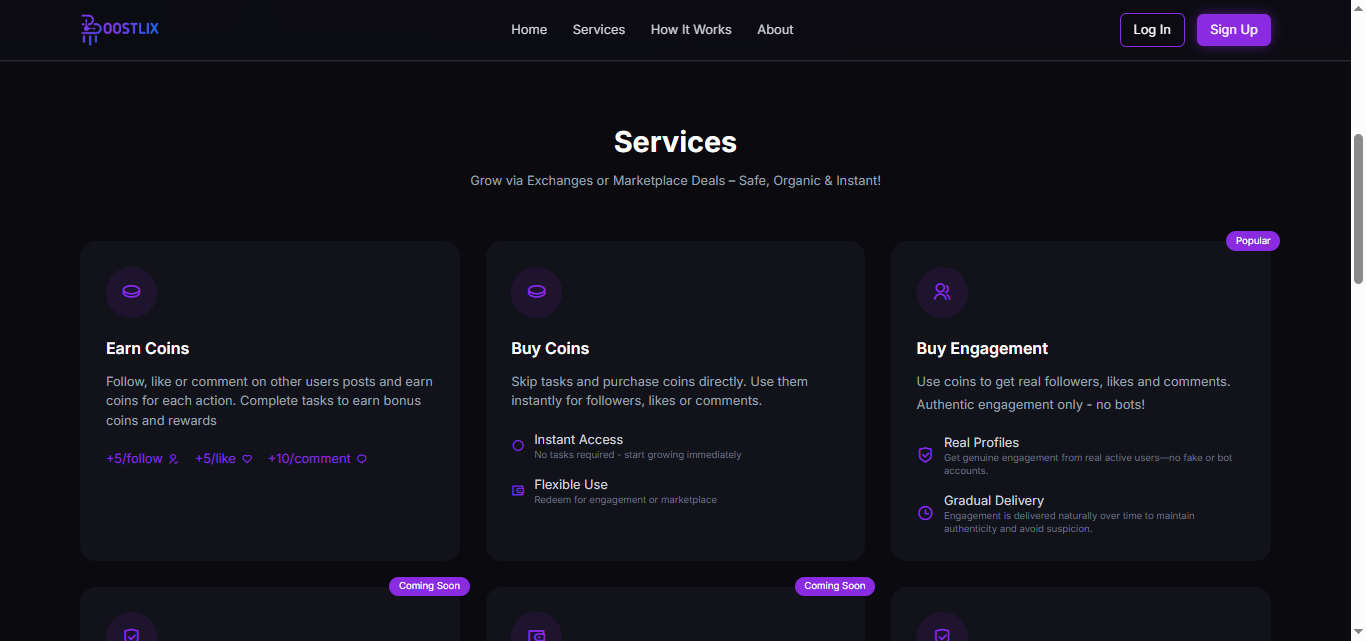Image resolution: width=1366 pixels, height=641 pixels.
Task: Click the heart icon beside +5/like
Action: point(247,459)
